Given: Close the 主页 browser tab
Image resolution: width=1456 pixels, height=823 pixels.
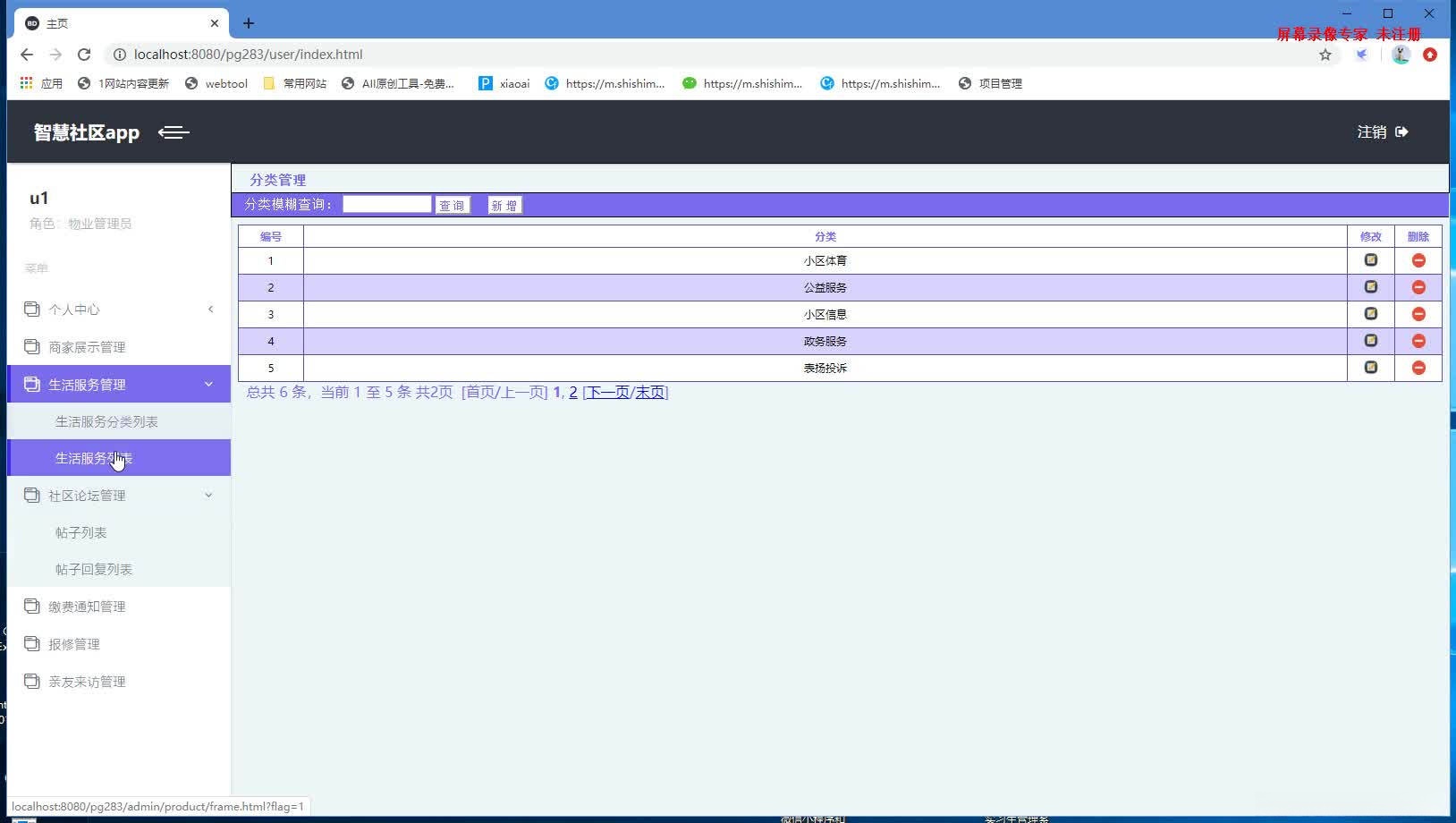Looking at the screenshot, I should coord(215,23).
